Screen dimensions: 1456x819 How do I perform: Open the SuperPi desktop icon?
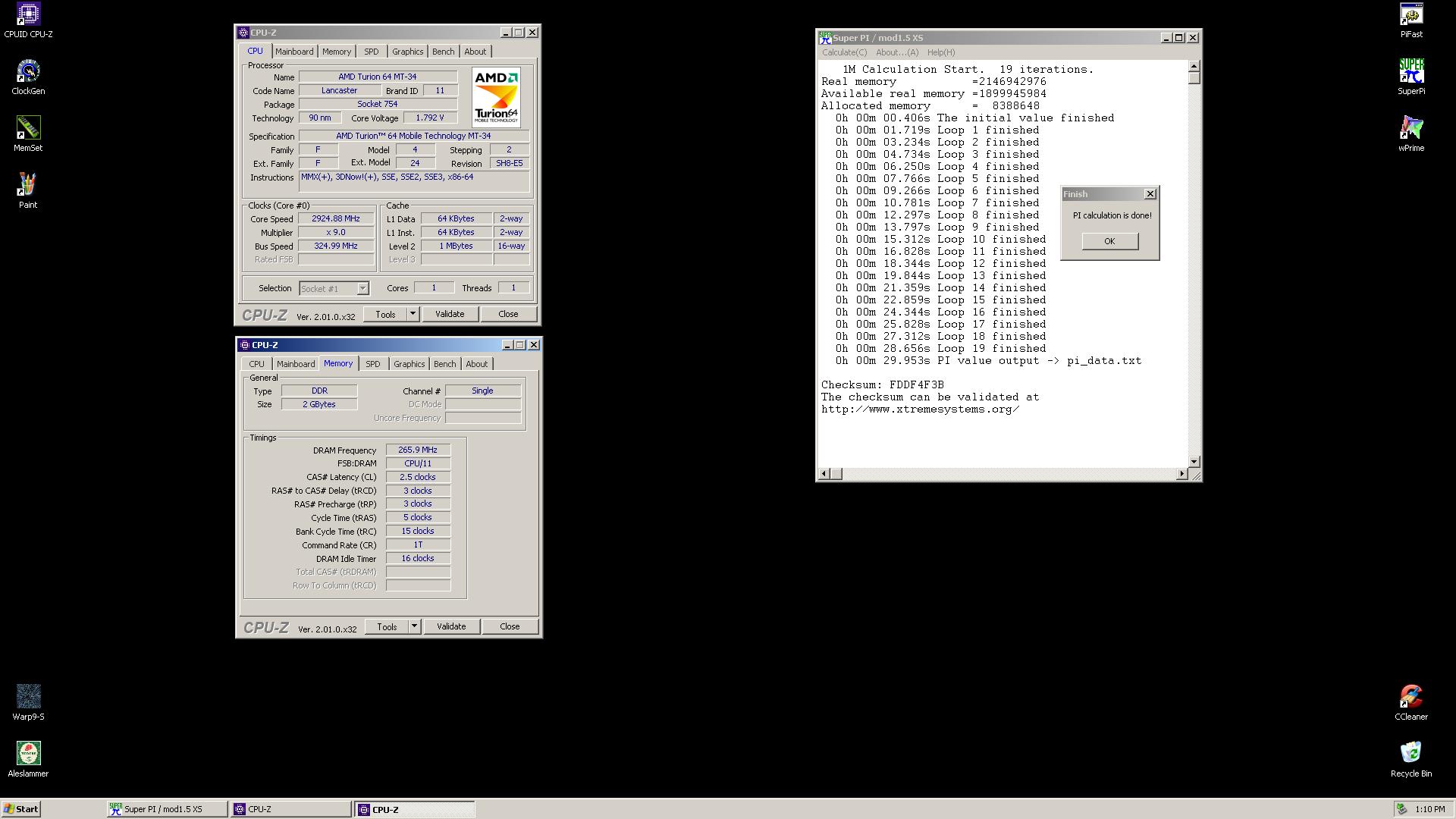click(1411, 77)
